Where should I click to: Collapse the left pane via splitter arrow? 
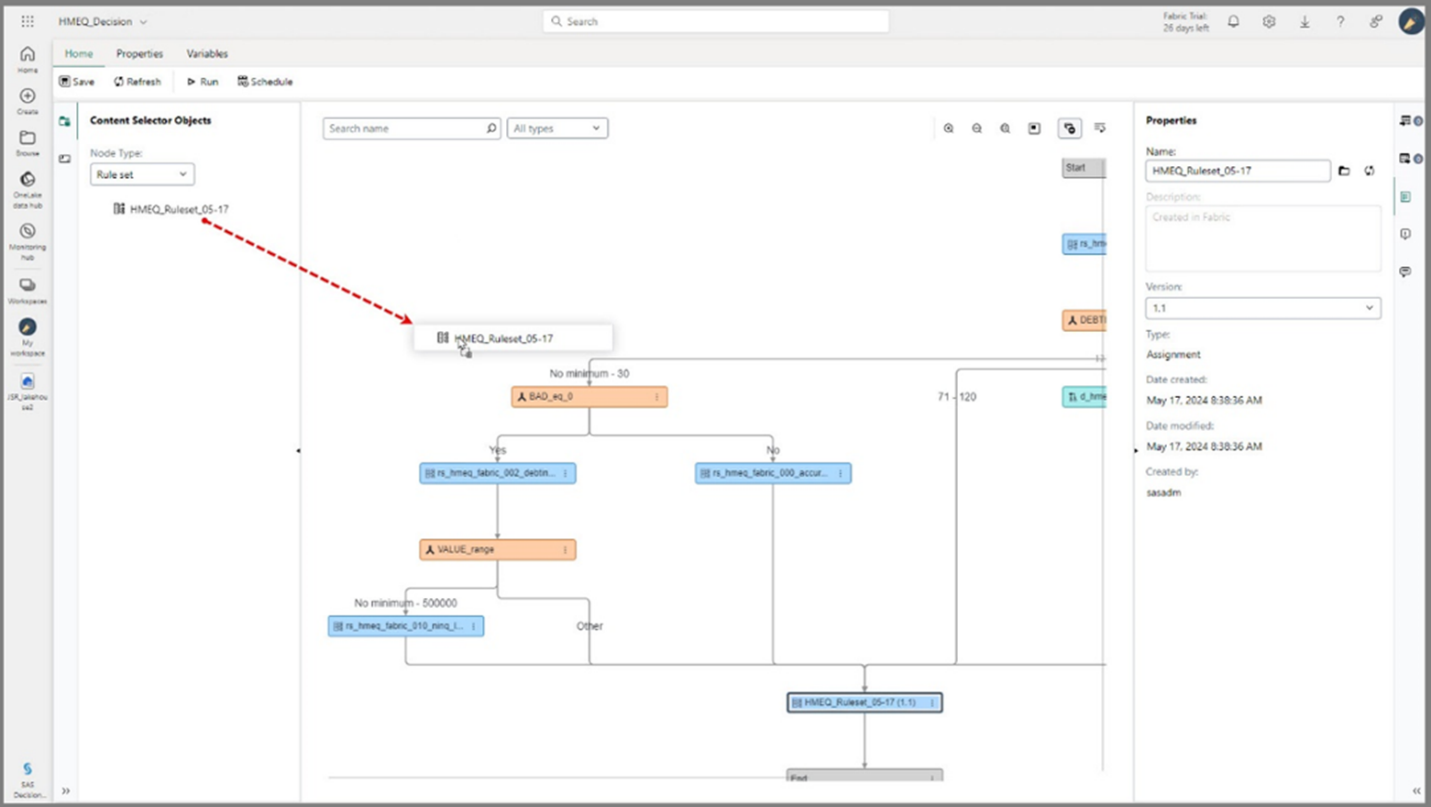pos(298,451)
